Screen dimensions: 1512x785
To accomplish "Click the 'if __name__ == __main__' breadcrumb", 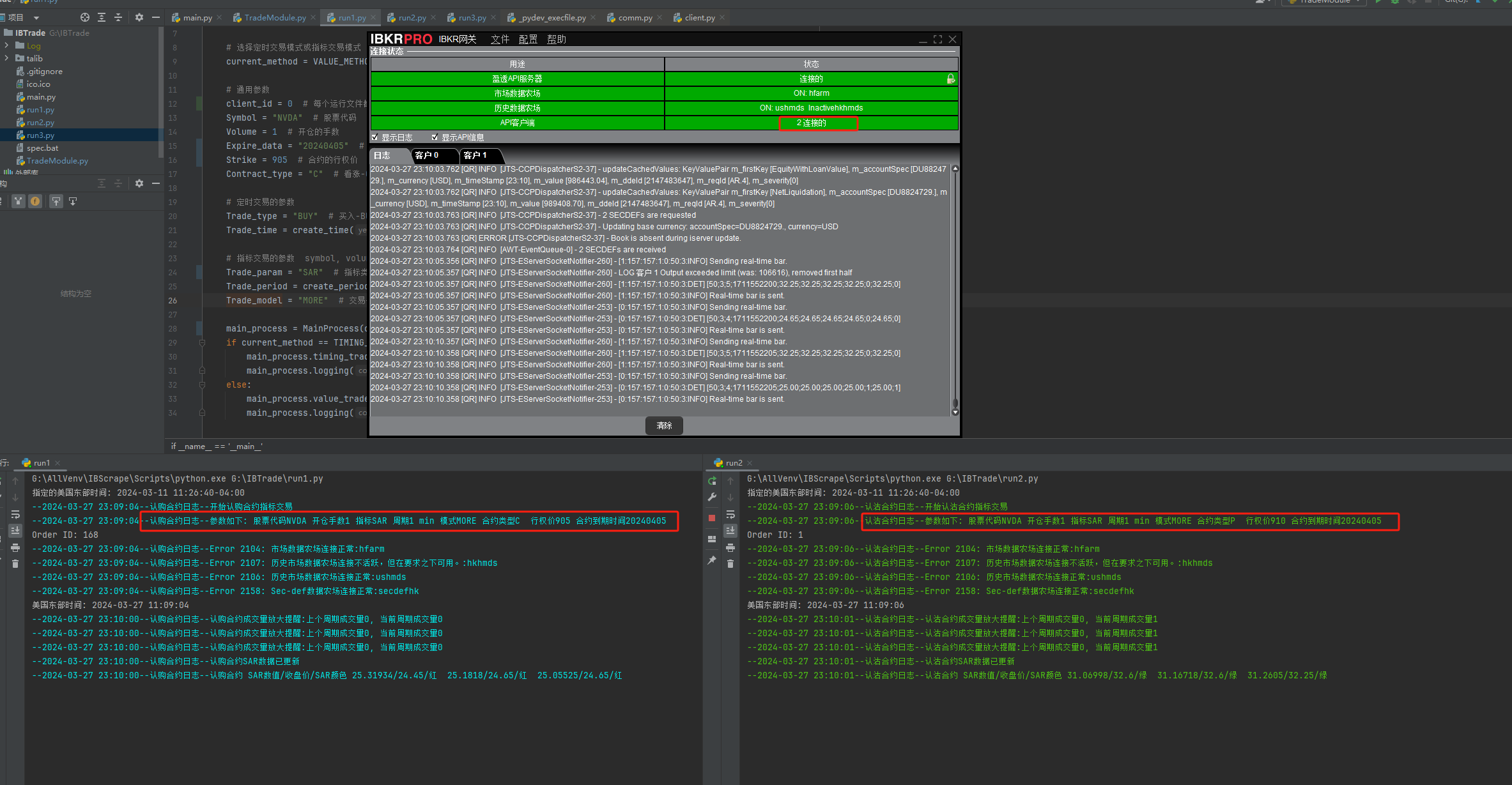I will pos(217,446).
